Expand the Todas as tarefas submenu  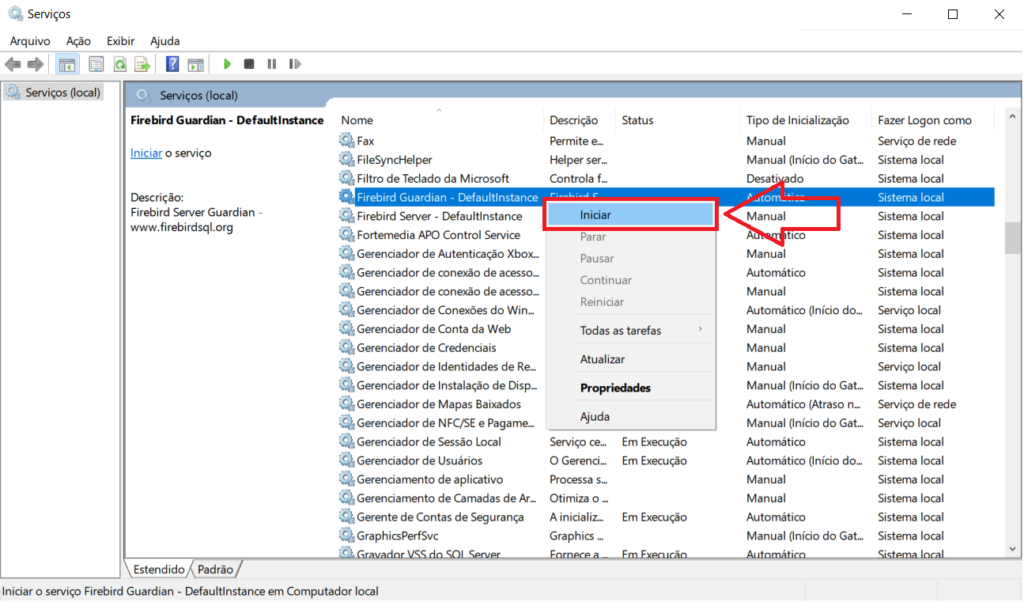[620, 330]
